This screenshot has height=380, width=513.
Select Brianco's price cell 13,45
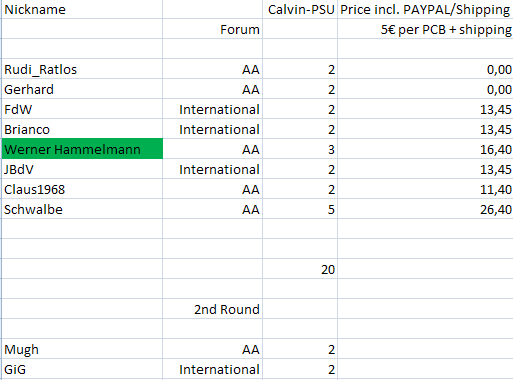coord(425,129)
